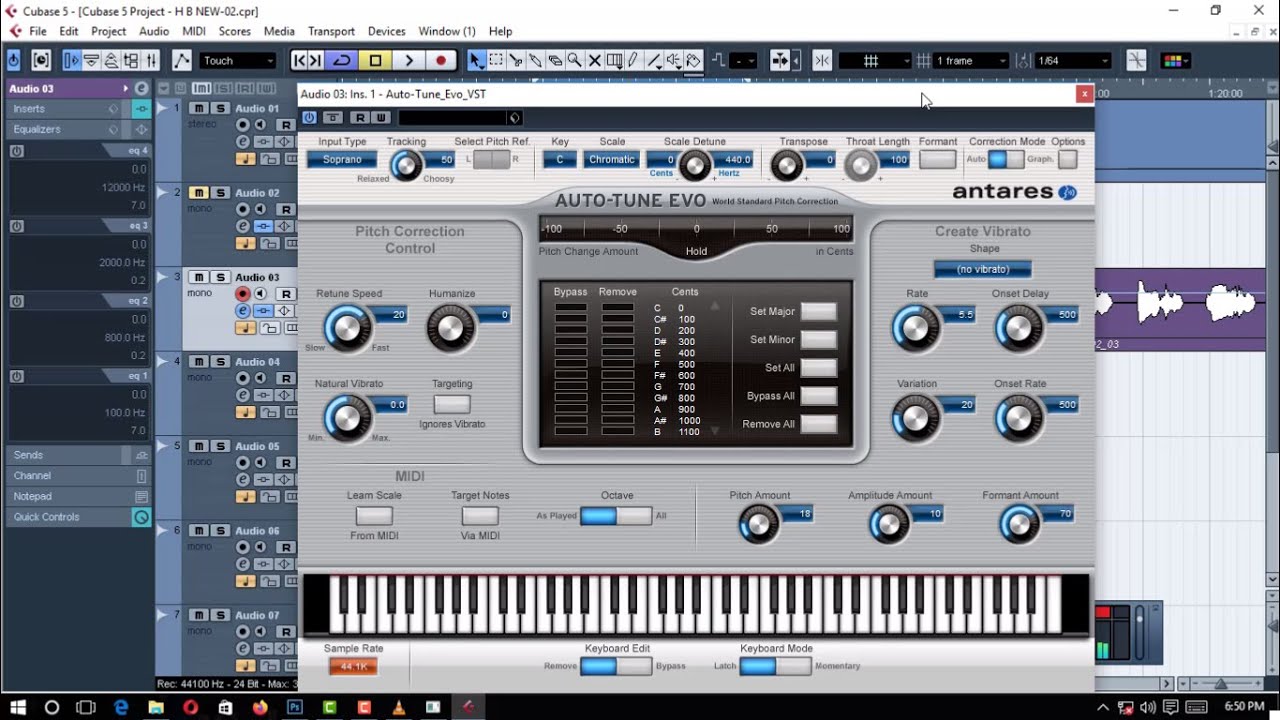Viewport: 1280px width, 720px height.
Task: Open the MIDI menu
Action: pyautogui.click(x=194, y=31)
